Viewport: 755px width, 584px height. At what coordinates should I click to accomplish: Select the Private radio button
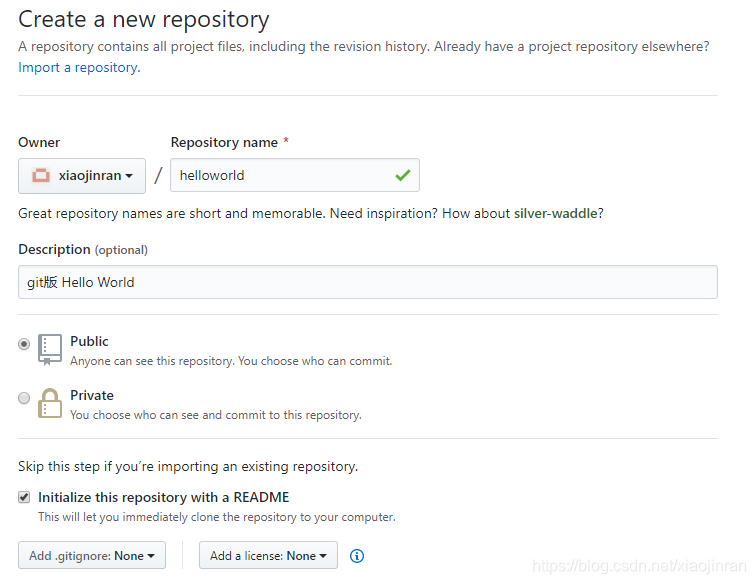(24, 398)
